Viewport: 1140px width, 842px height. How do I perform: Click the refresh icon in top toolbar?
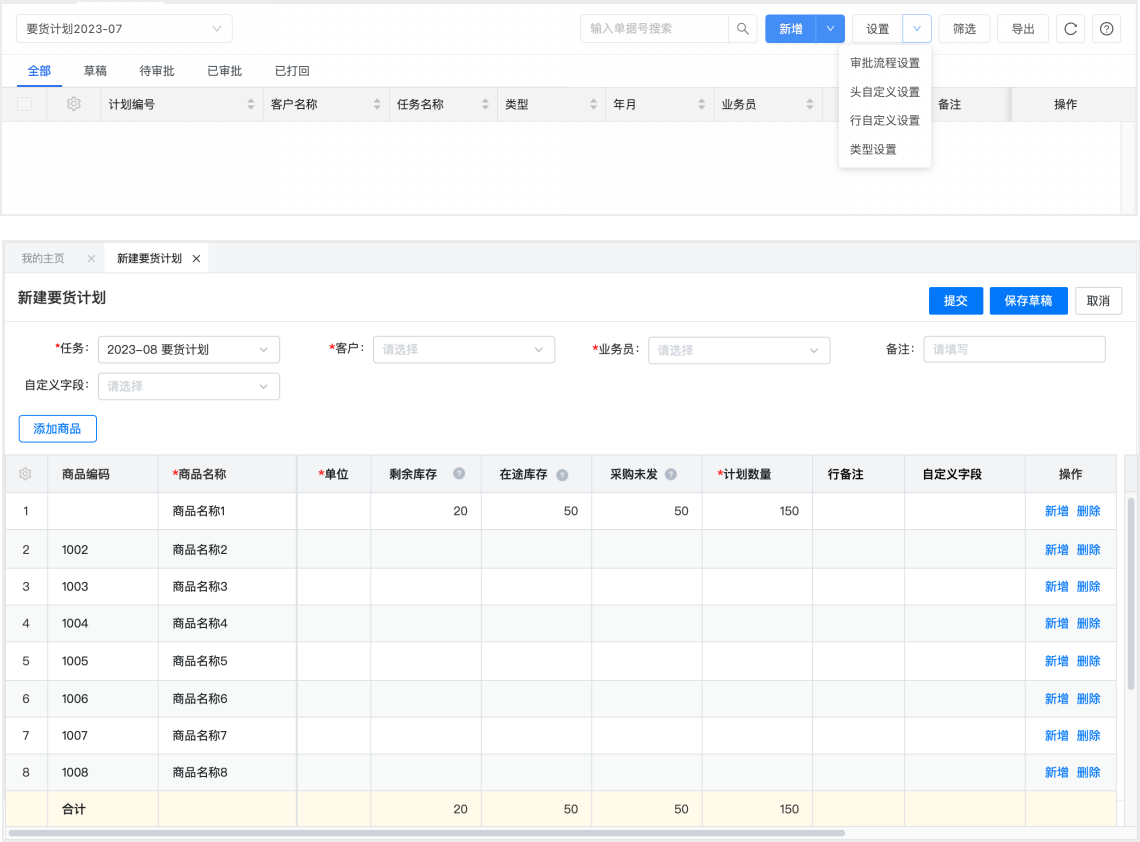tap(1070, 29)
